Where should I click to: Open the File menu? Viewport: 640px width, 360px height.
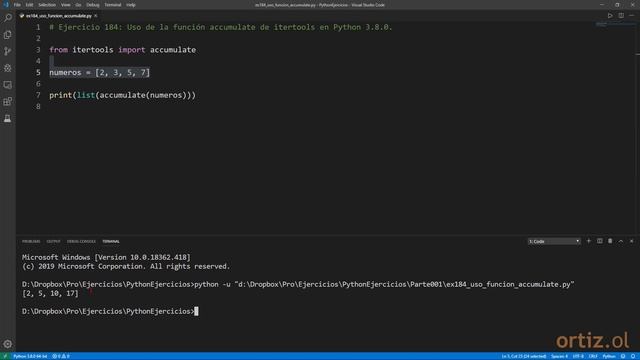tap(17, 5)
